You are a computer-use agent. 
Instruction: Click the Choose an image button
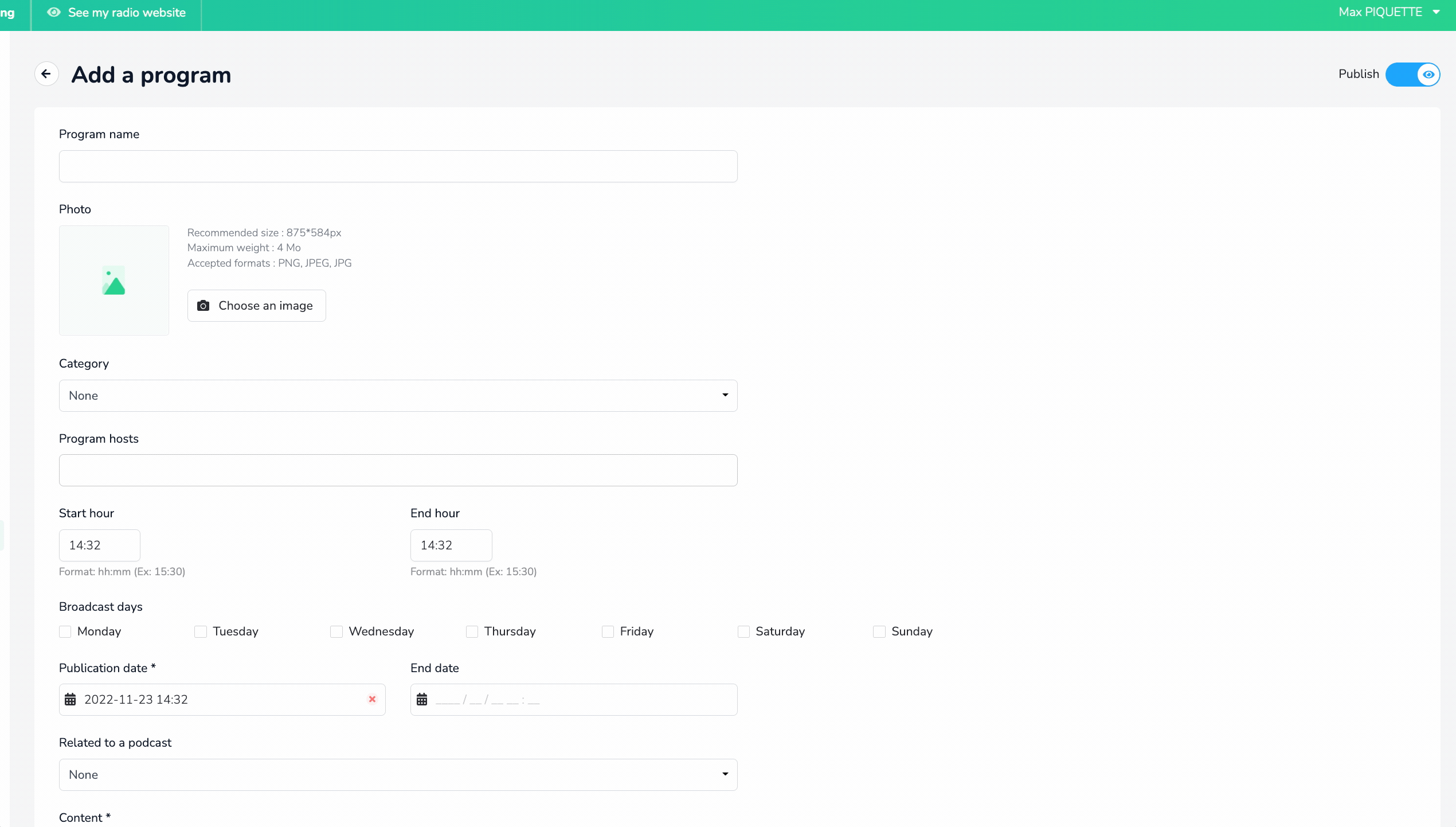[256, 306]
